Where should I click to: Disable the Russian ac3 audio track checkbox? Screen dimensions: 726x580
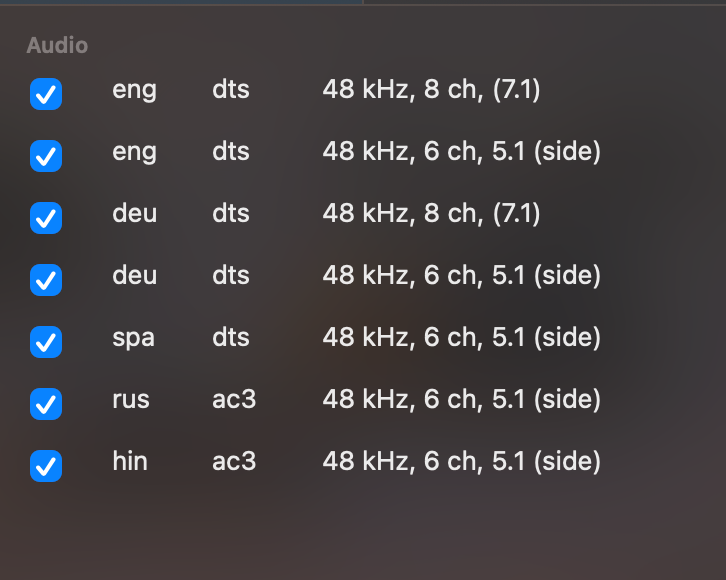(x=46, y=404)
